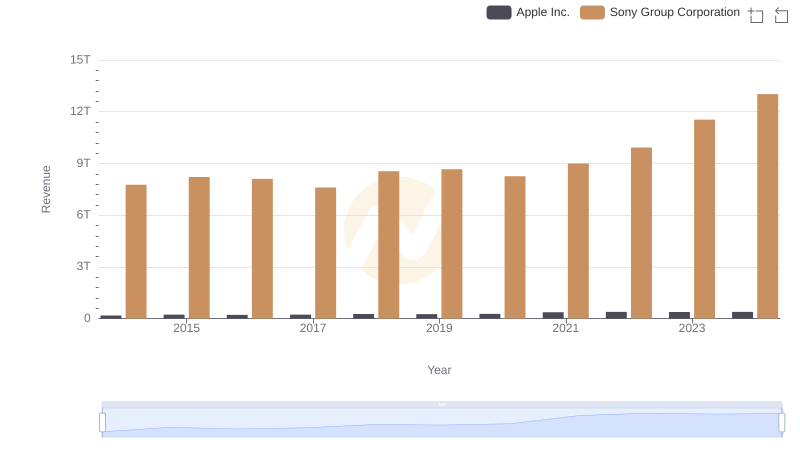Click the 2015 x-axis label
This screenshot has width=800, height=461.
pos(186,328)
